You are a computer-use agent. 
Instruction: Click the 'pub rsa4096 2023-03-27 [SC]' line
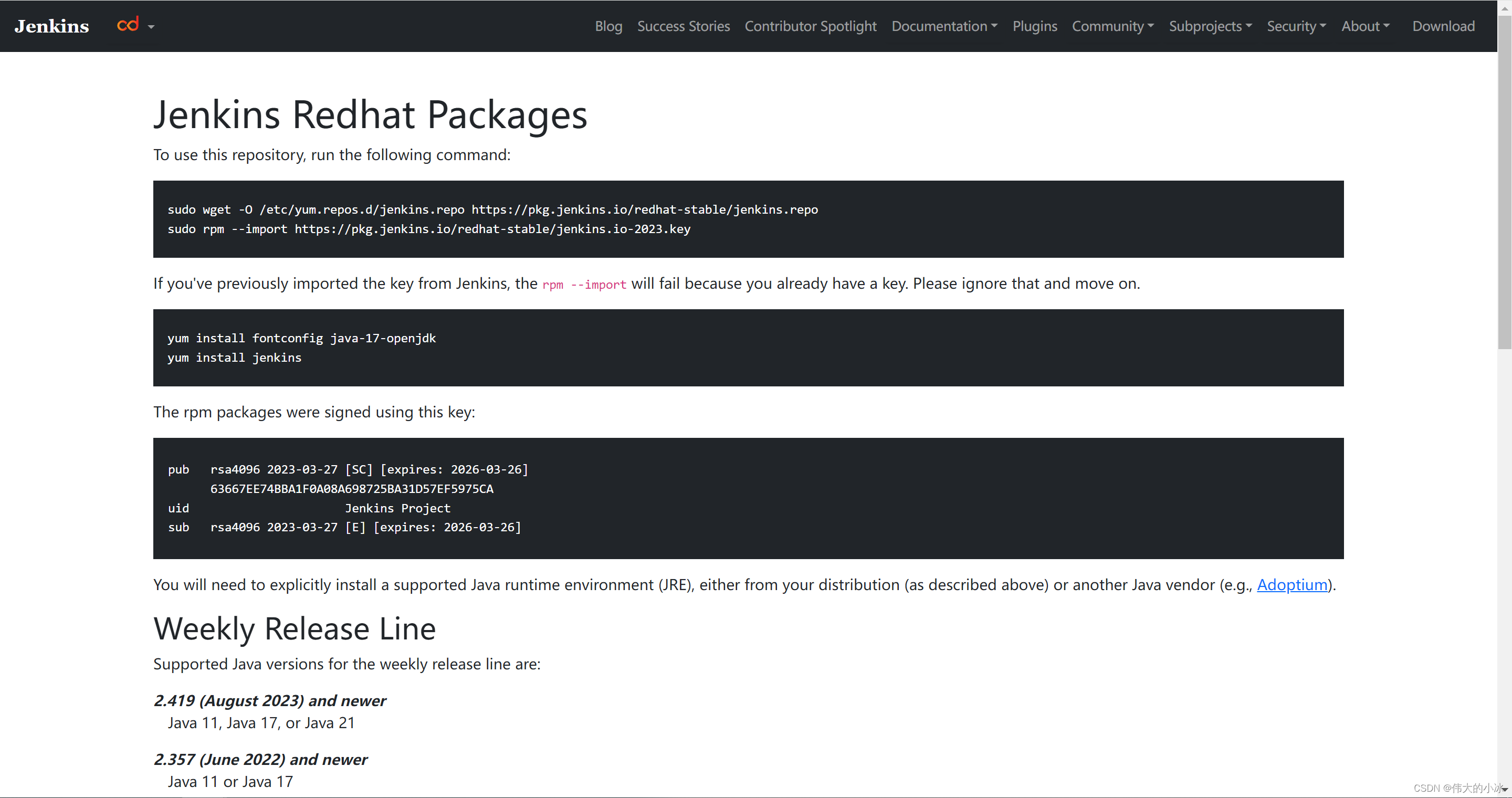coord(348,469)
